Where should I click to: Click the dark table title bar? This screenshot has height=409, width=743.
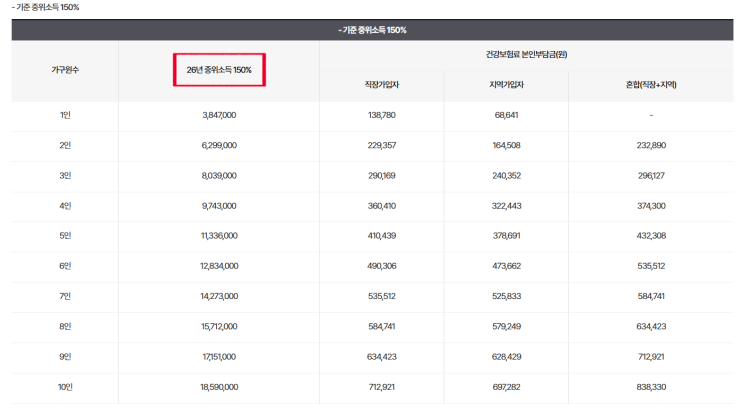(x=372, y=30)
